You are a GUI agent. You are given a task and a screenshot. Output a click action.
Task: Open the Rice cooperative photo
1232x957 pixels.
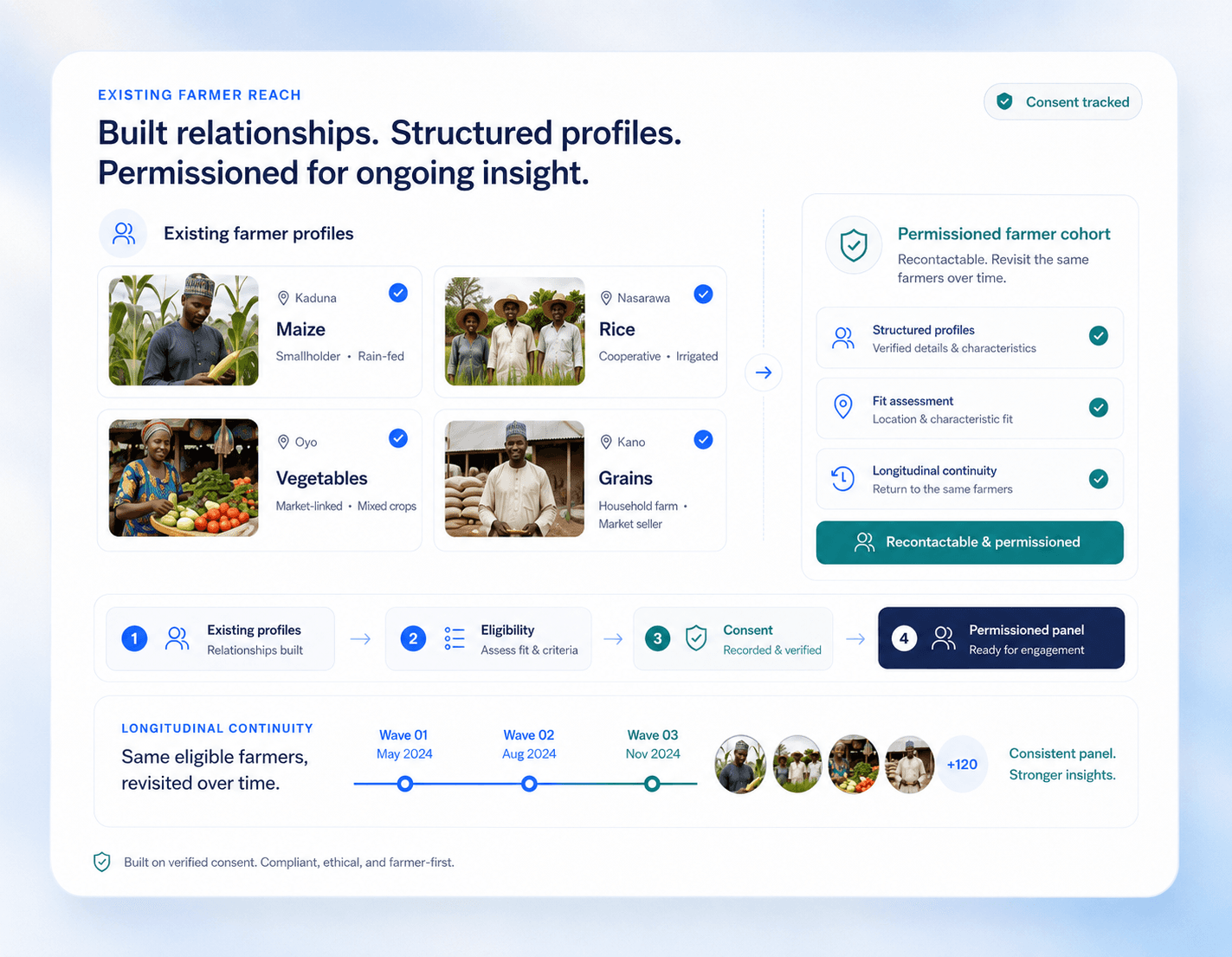[514, 331]
